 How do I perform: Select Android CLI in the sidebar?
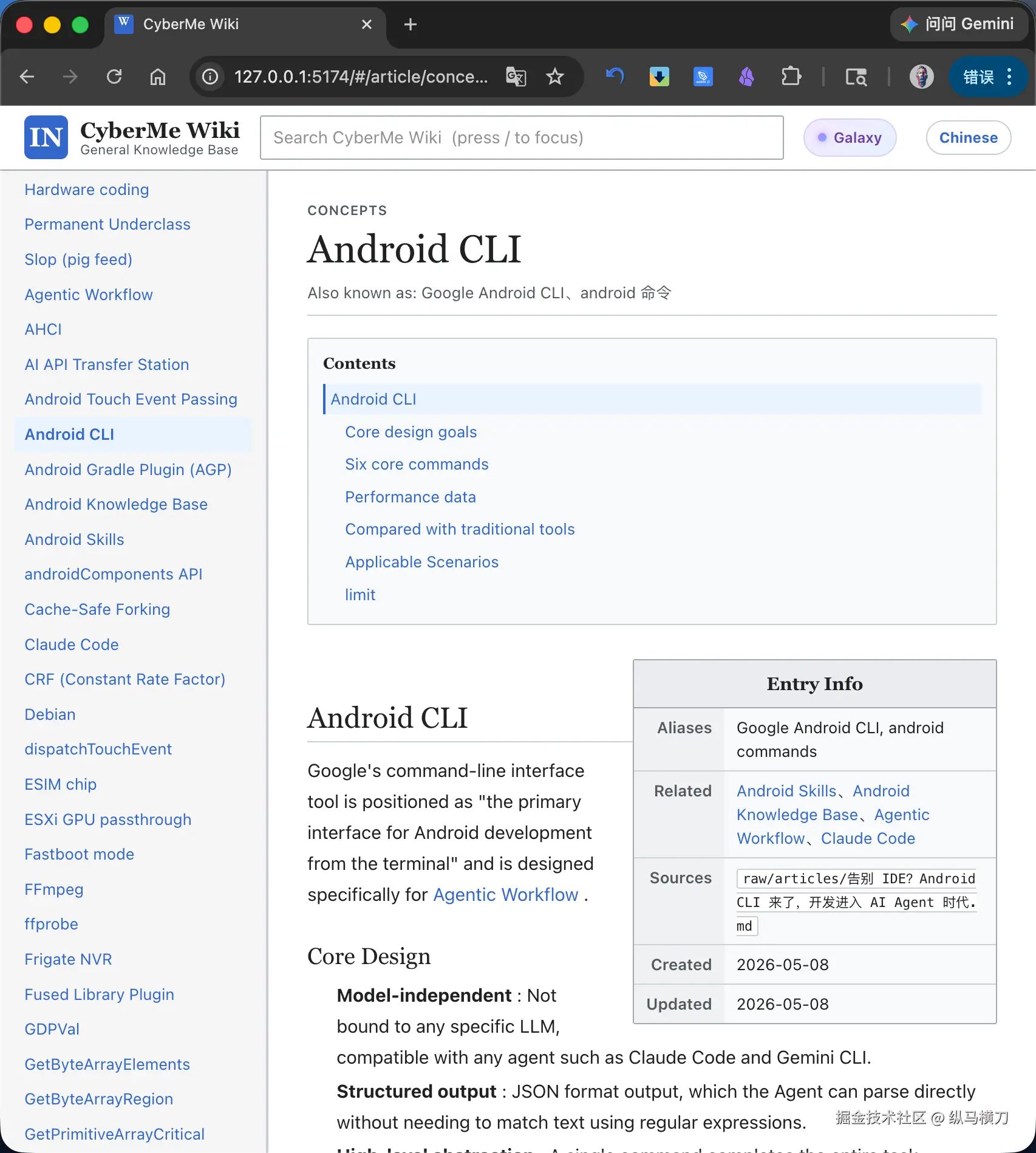[x=132, y=434]
